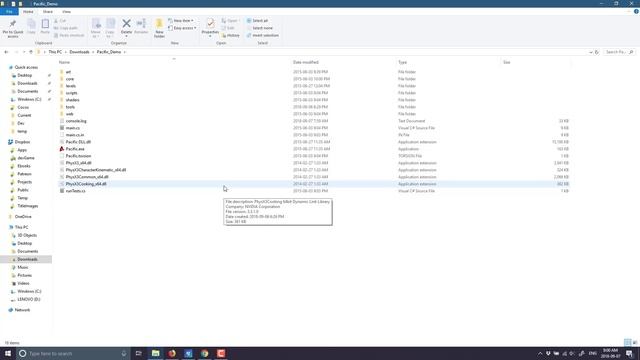
Task: Select the levels folder
Action: 71,86
